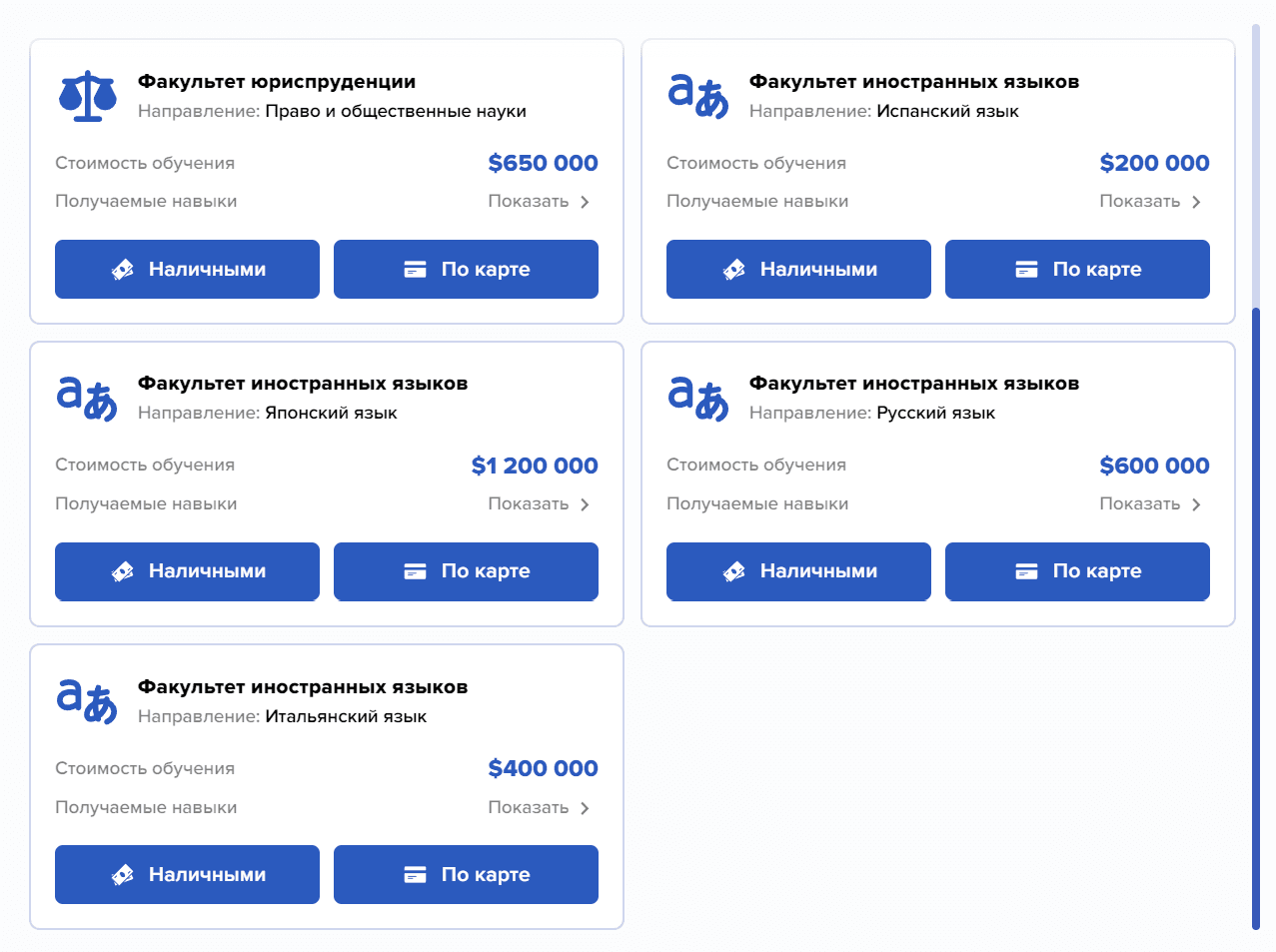Image resolution: width=1276 pixels, height=952 pixels.
Task: Pay Наличными for the Spanish language course
Action: click(798, 269)
